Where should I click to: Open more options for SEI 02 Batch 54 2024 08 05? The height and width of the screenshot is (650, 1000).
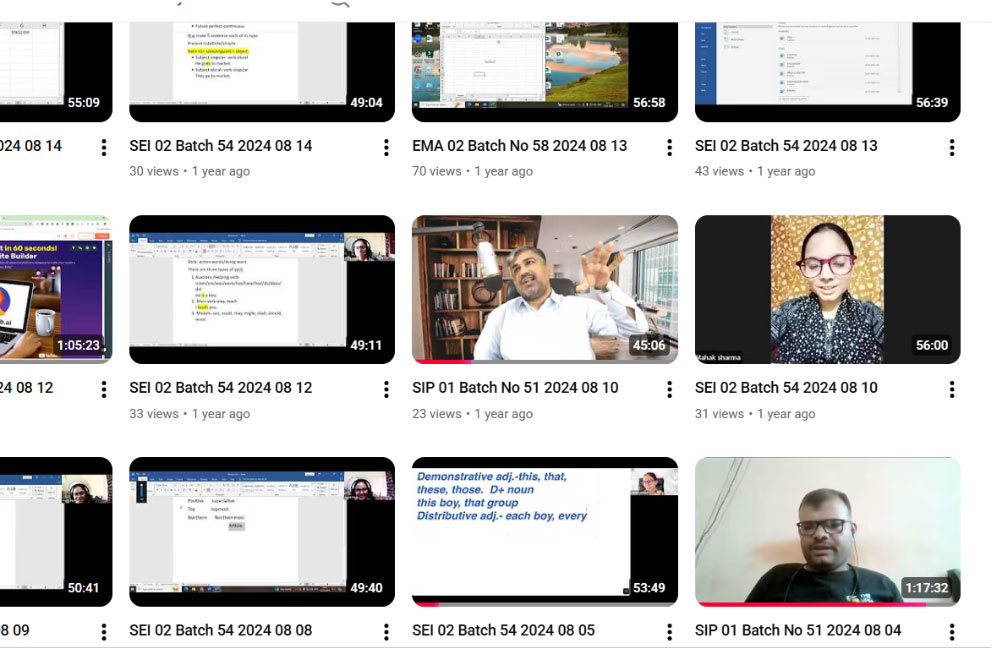[669, 632]
